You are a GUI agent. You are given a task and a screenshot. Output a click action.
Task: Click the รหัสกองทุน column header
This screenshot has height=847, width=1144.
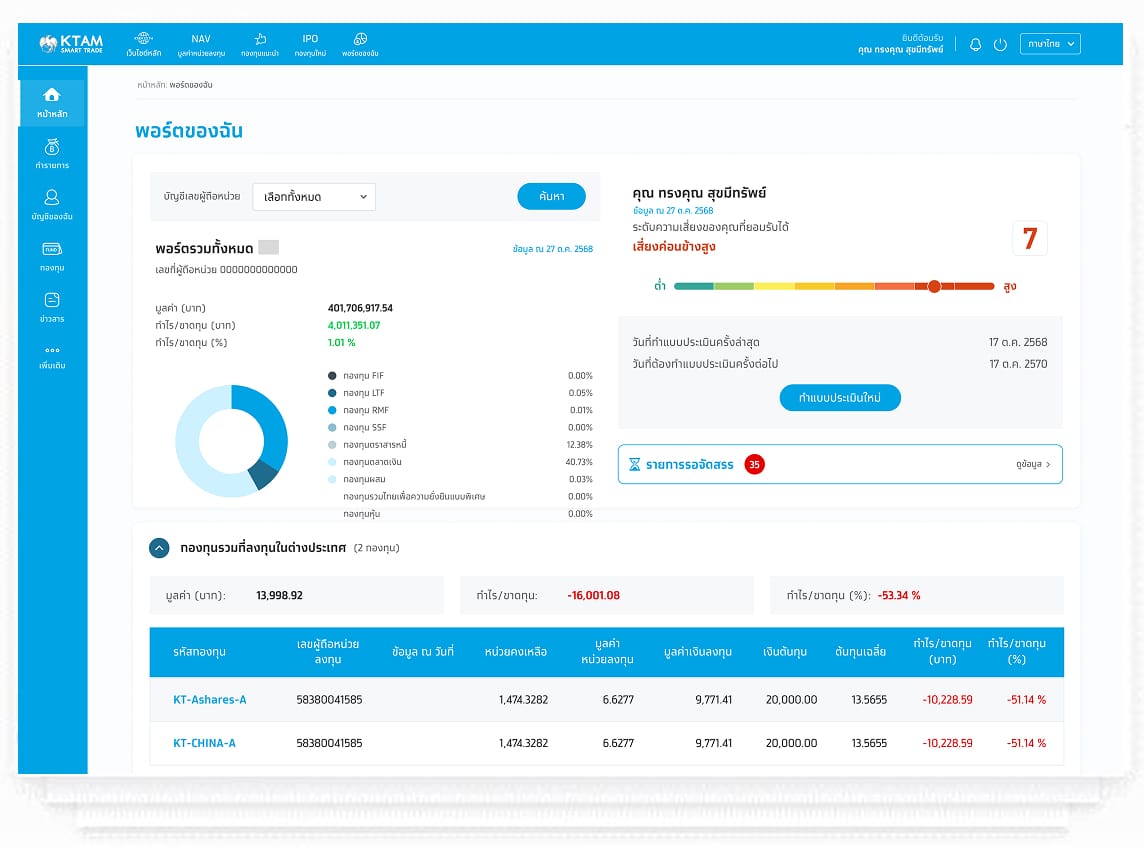tap(199, 651)
